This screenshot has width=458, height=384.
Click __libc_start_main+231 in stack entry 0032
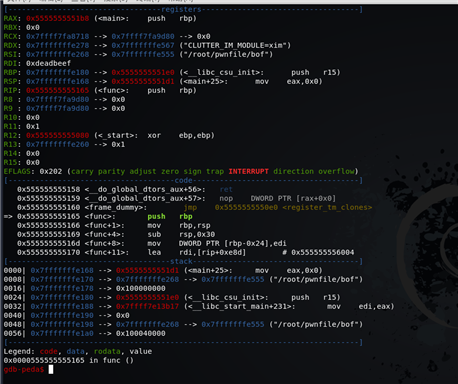pyautogui.click(x=239, y=306)
